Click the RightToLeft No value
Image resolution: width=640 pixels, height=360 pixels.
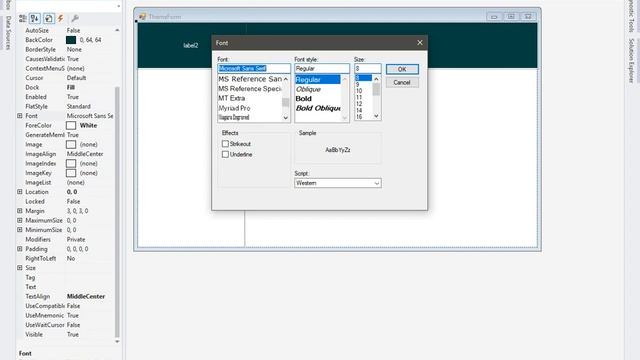click(x=71, y=258)
